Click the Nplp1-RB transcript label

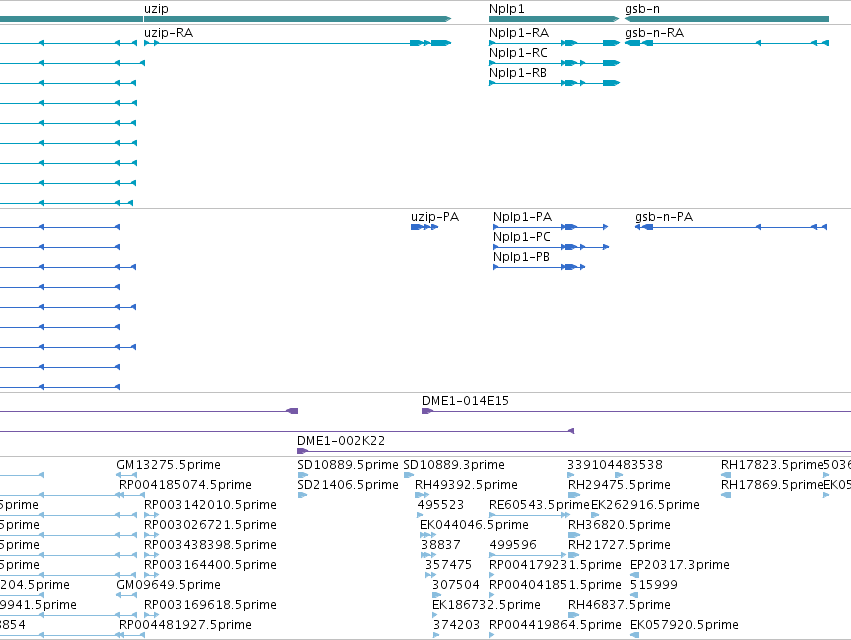(518, 73)
